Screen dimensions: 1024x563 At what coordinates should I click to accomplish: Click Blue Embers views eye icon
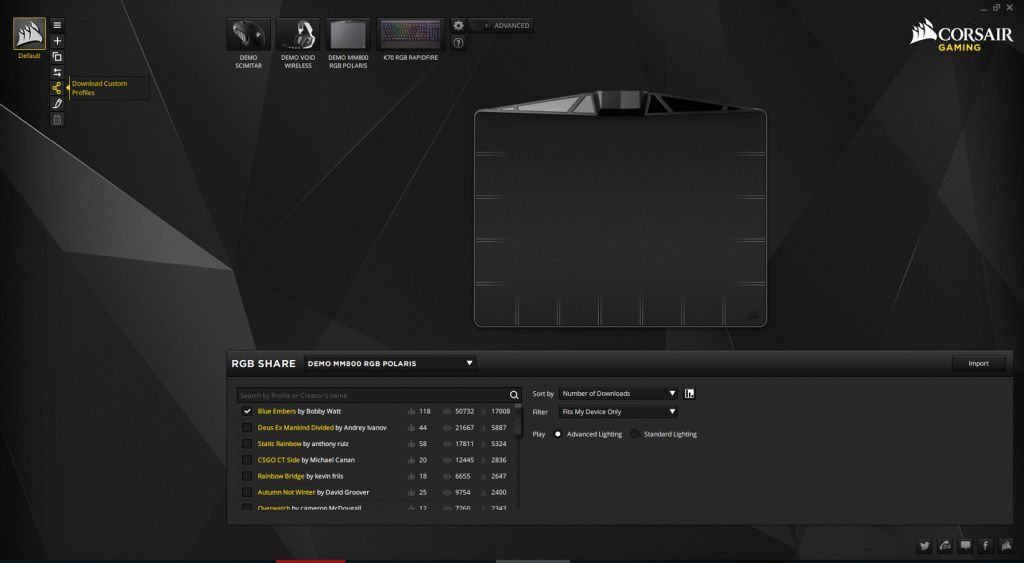click(x=447, y=411)
